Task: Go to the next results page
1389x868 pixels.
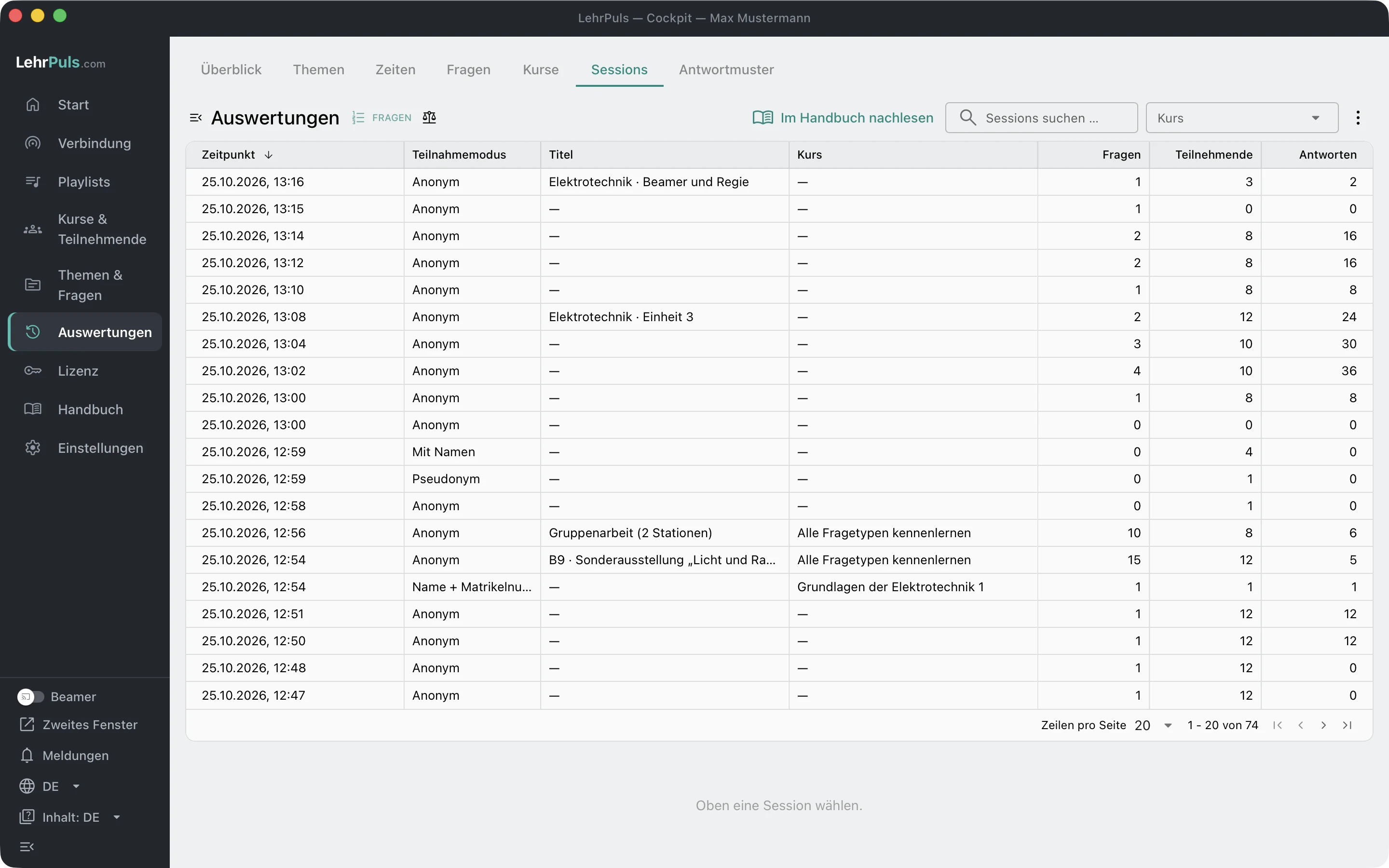Action: (1323, 725)
